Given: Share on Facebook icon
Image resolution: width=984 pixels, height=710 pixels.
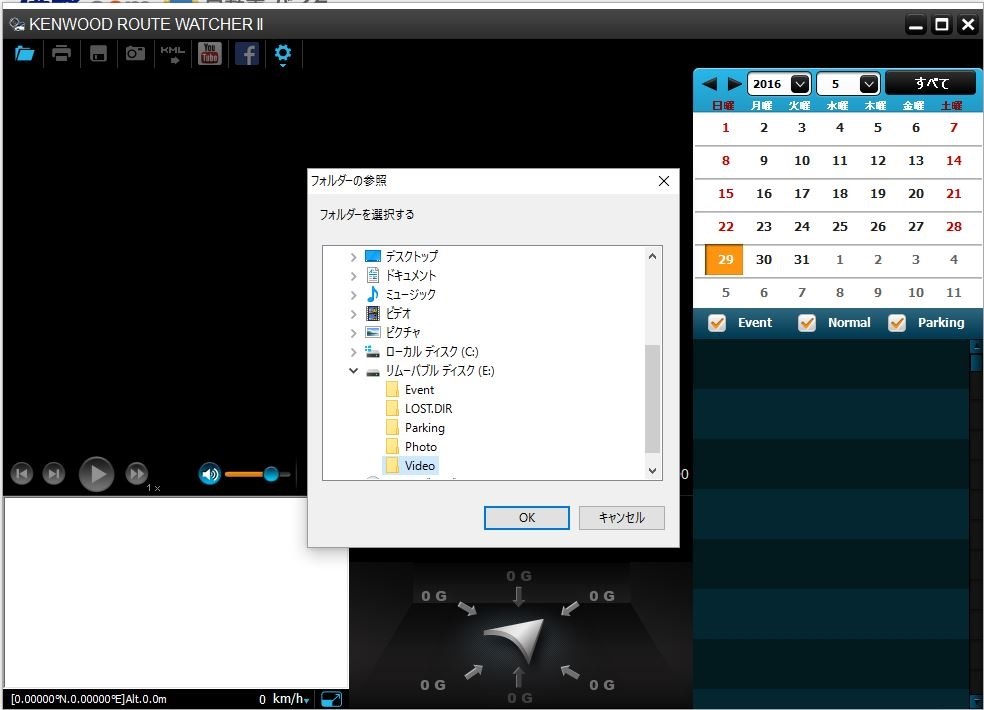Looking at the screenshot, I should (247, 54).
